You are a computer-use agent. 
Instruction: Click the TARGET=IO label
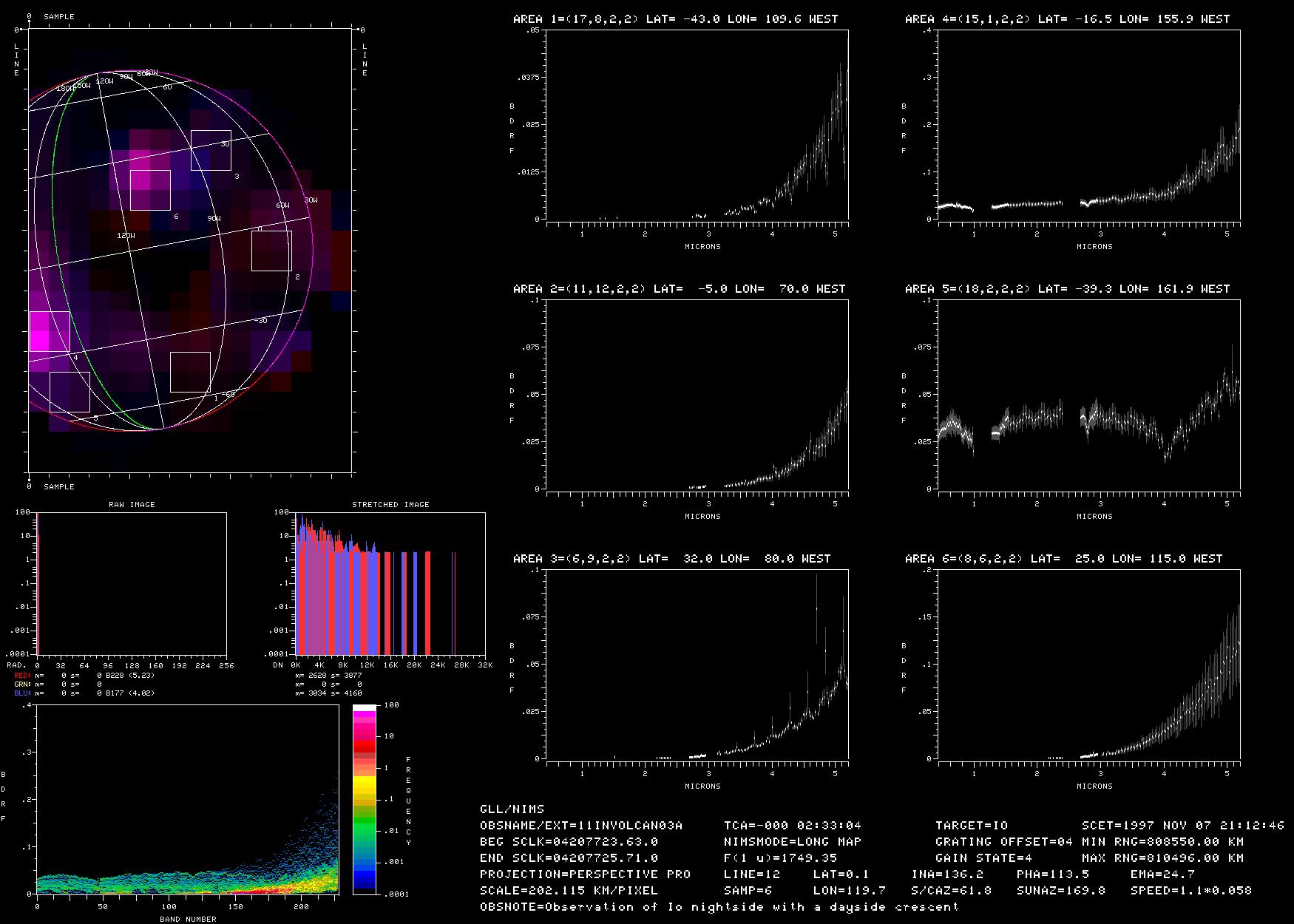click(971, 825)
